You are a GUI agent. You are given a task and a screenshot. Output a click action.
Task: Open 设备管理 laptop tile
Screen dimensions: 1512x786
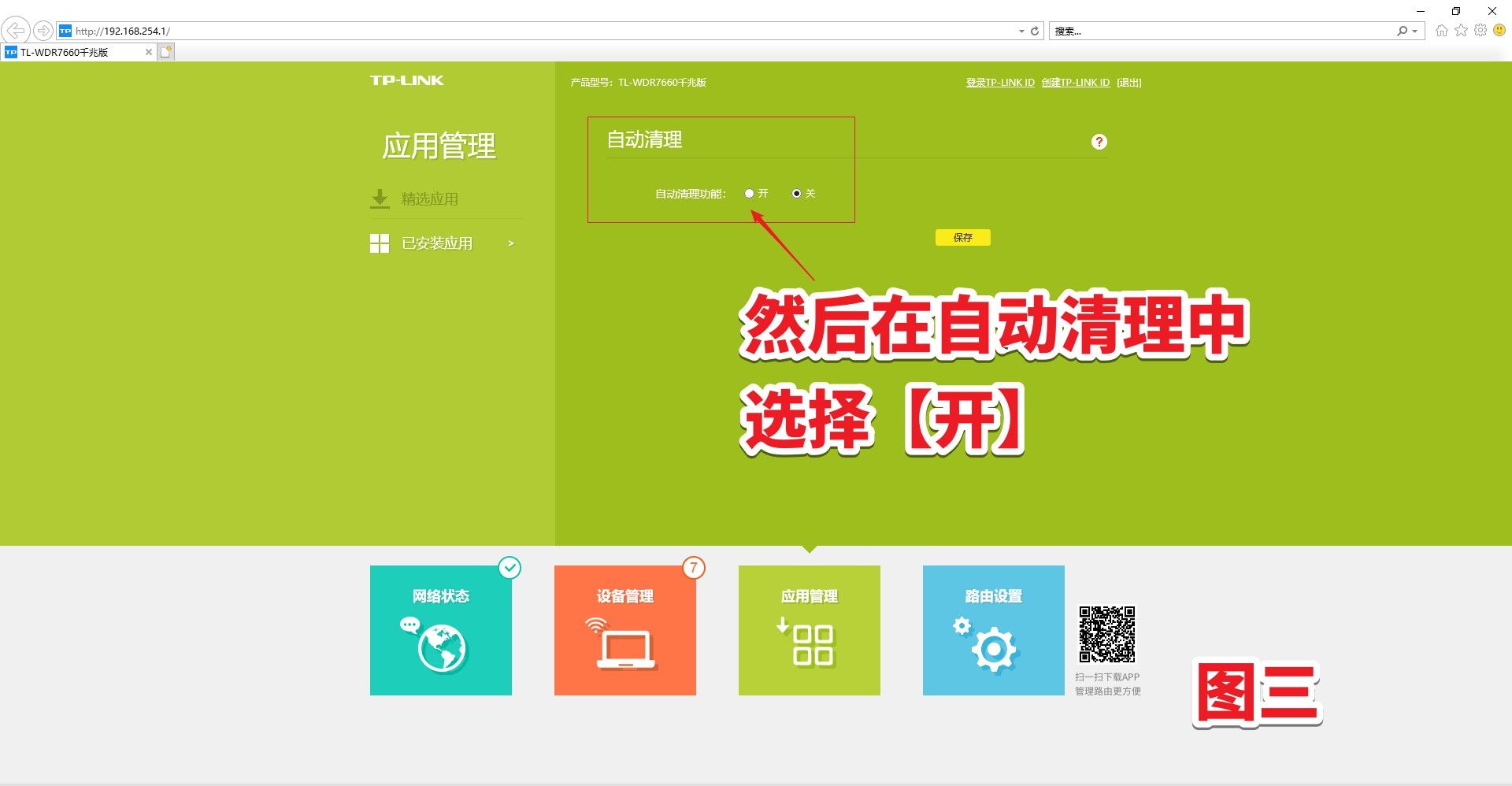tap(624, 630)
